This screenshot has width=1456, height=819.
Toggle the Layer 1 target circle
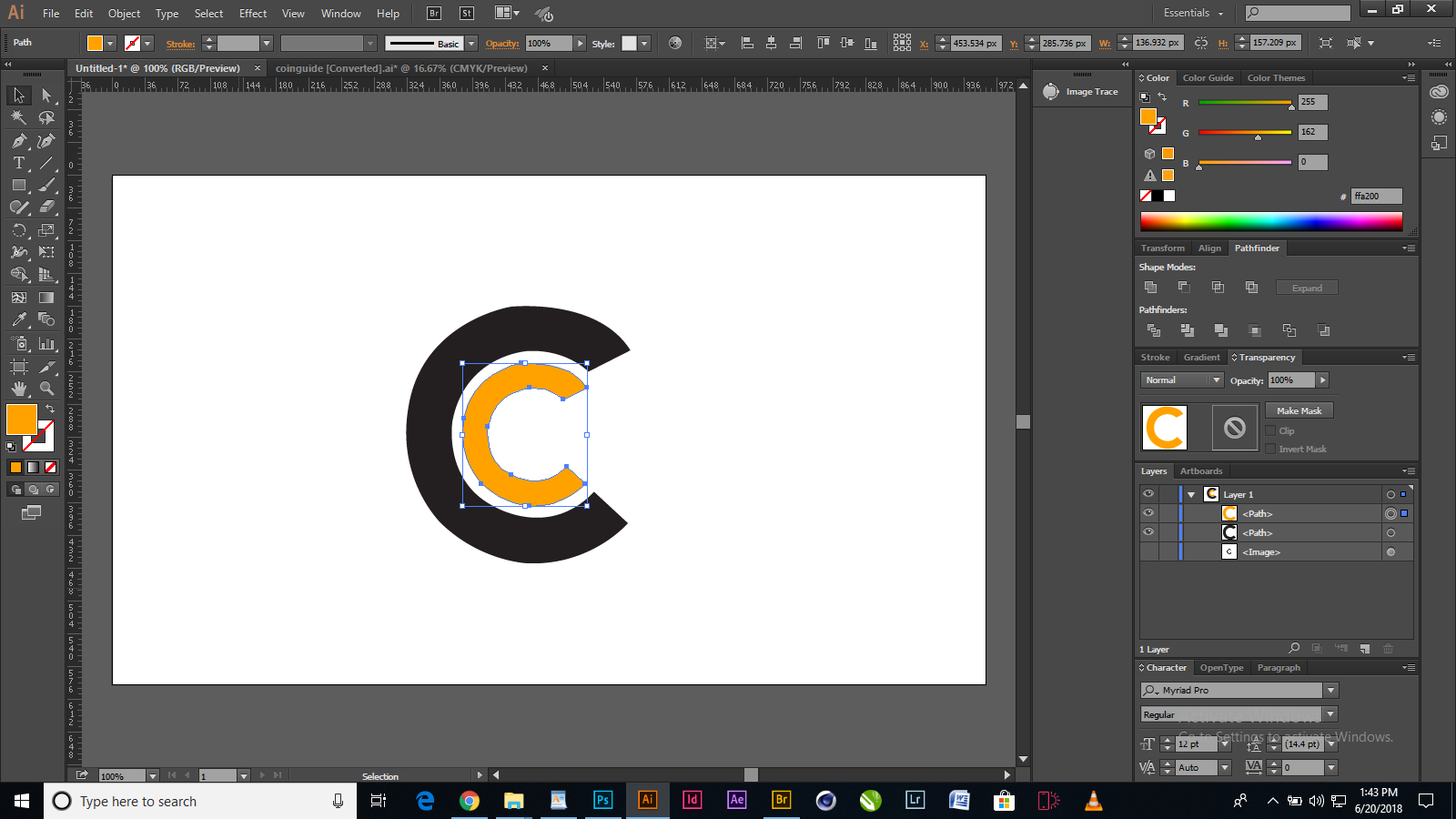pos(1390,495)
